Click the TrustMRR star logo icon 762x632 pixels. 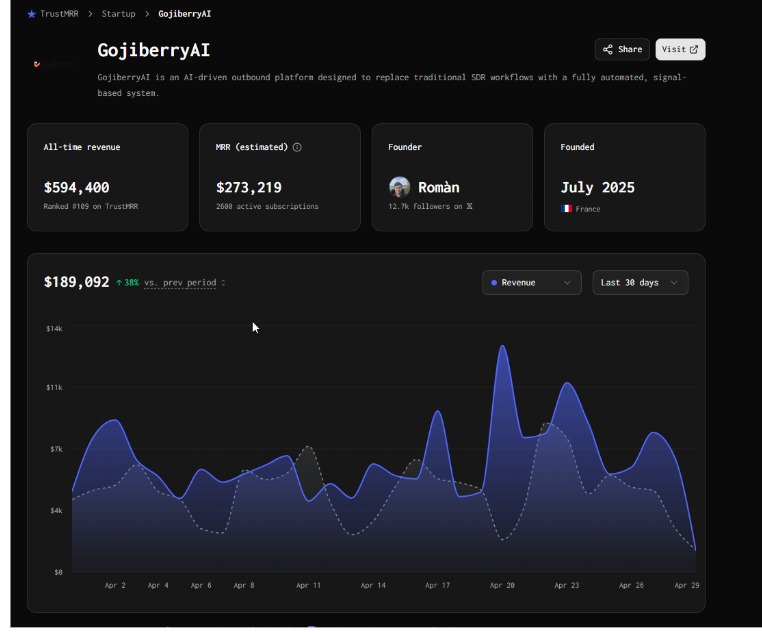32,14
